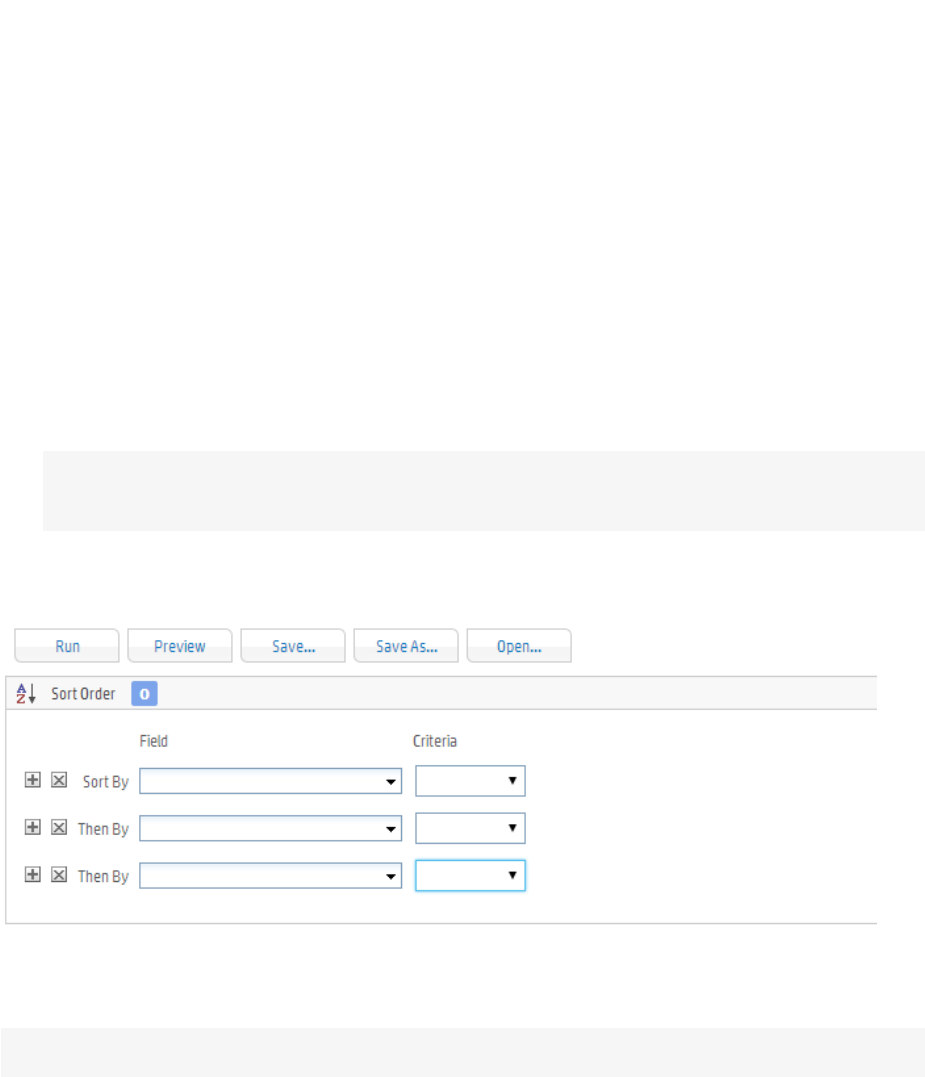
Task: Remove the Sort By row
Action: tap(59, 781)
